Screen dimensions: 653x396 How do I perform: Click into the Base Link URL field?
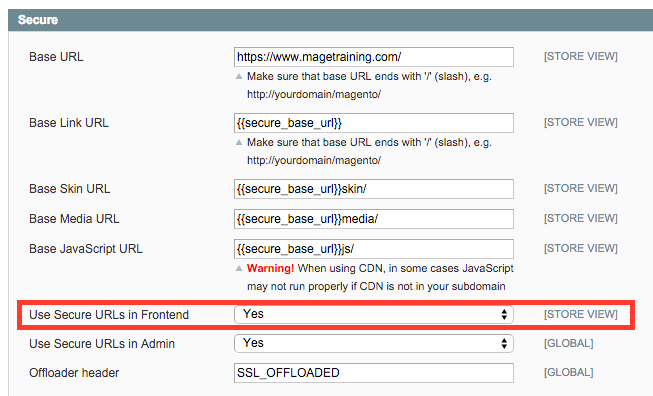(x=374, y=123)
